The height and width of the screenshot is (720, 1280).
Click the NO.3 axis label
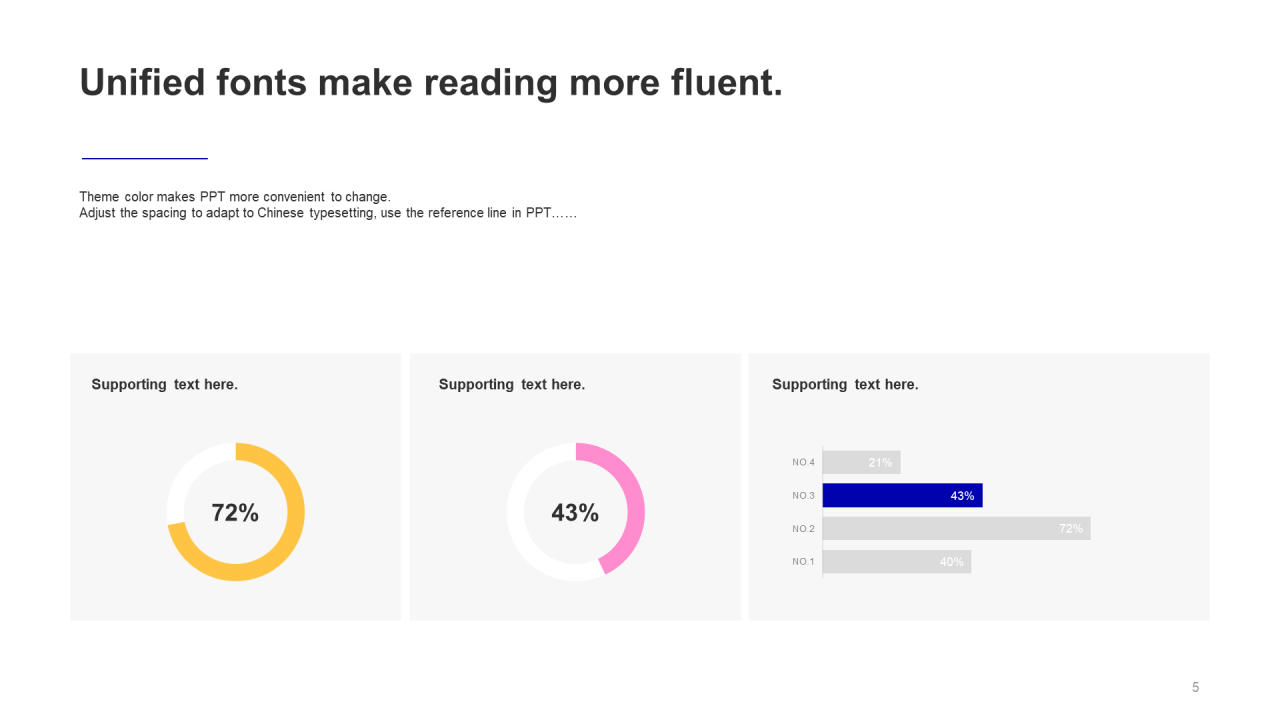pyautogui.click(x=804, y=495)
